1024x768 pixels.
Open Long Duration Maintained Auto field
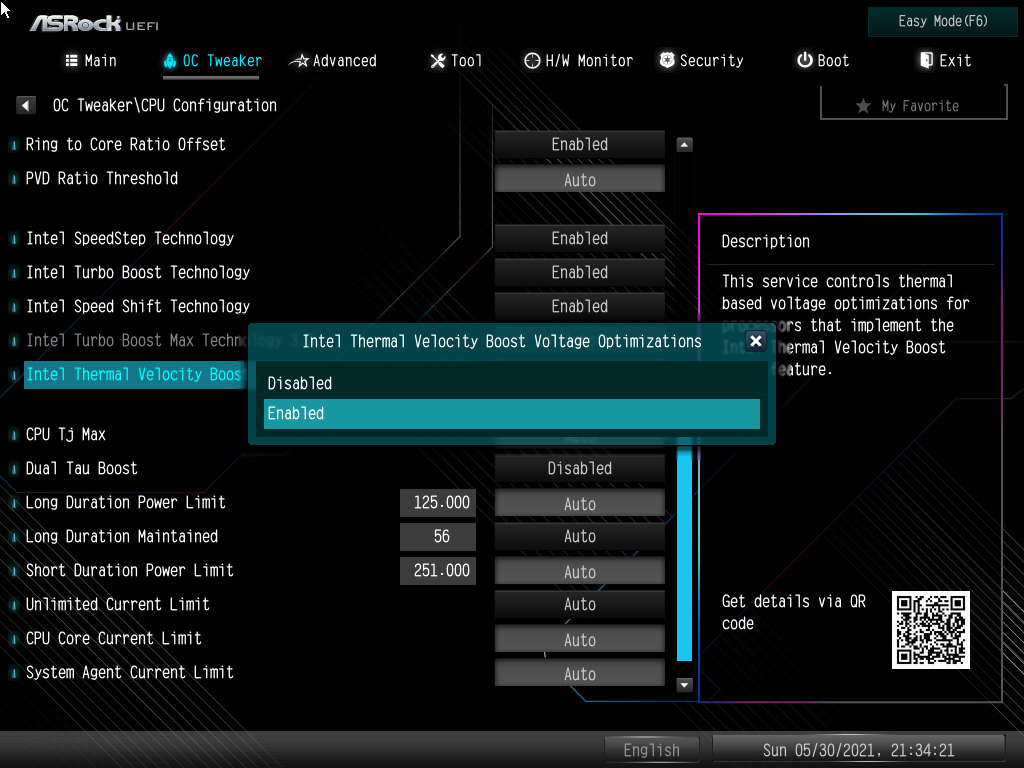point(579,536)
